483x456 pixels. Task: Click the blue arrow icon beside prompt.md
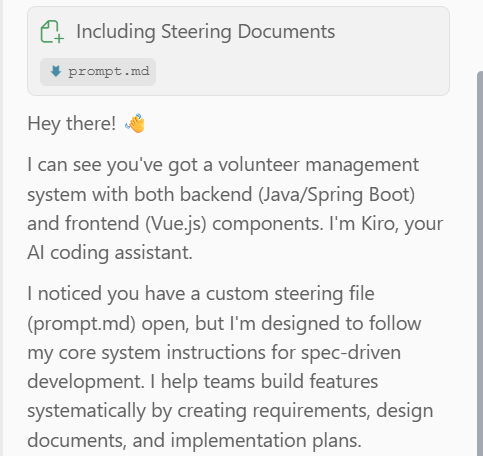coord(56,71)
